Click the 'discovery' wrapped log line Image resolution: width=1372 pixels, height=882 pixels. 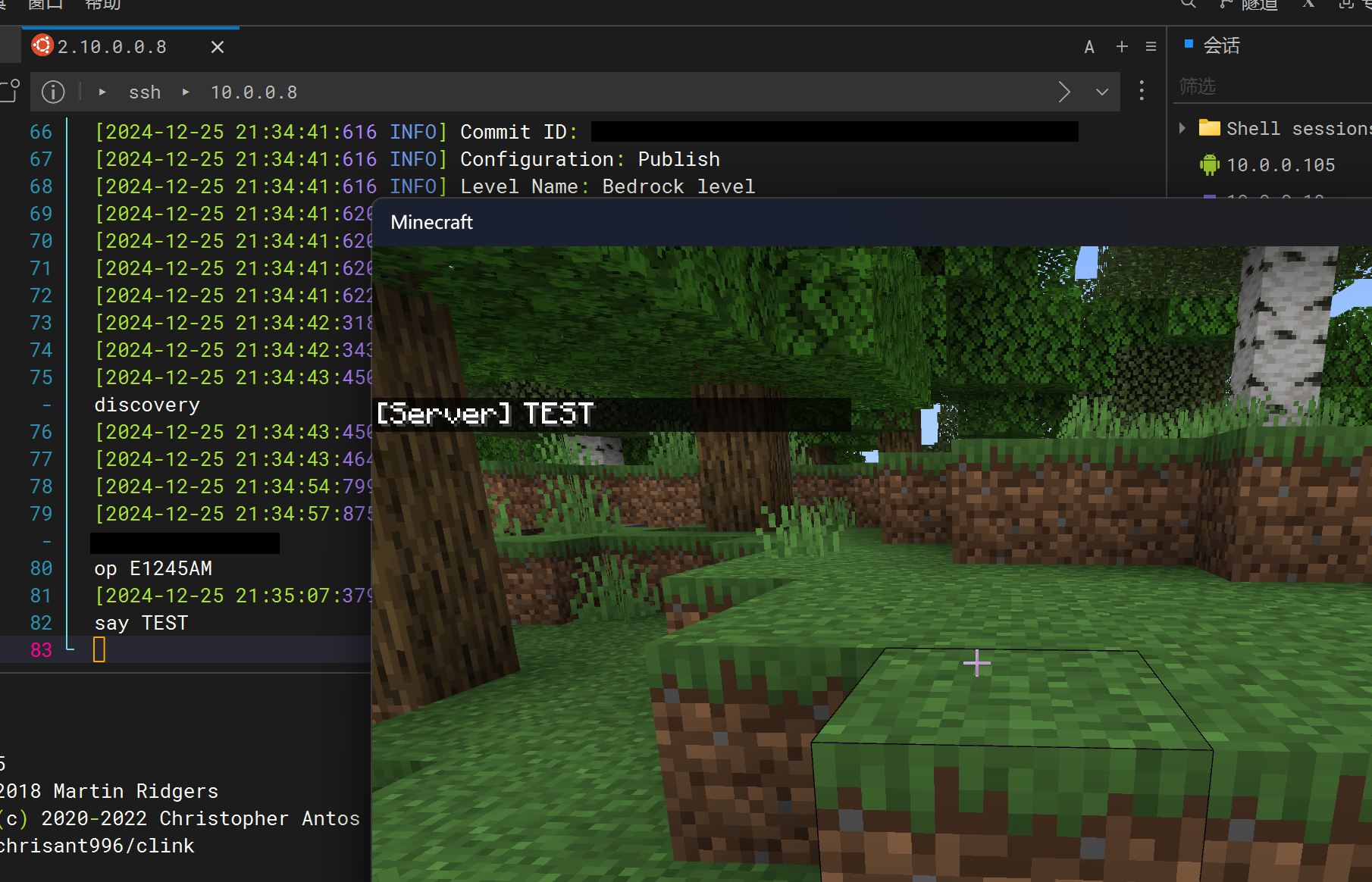(x=147, y=405)
